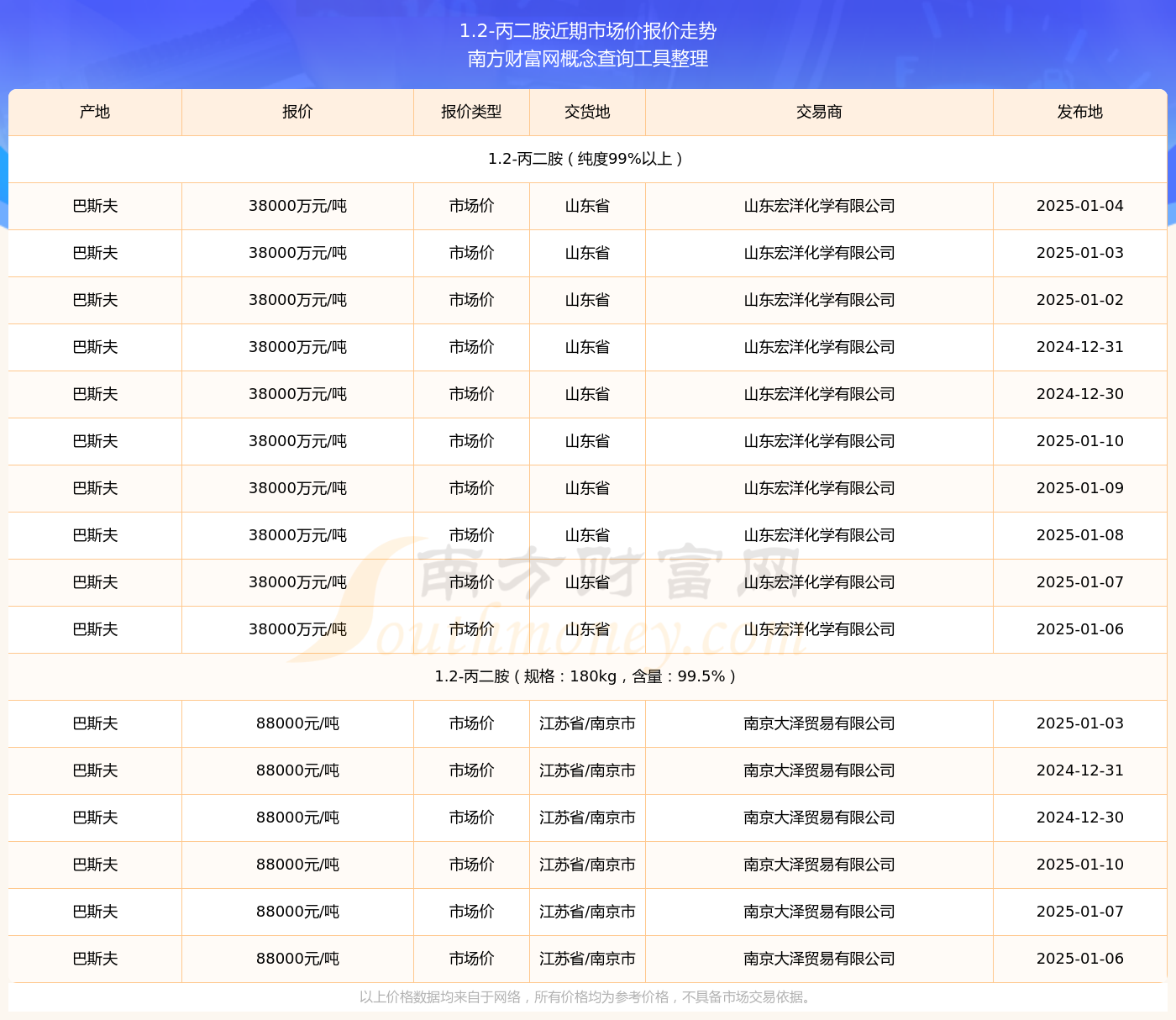Click 江苏省/南京市 in the 2025-01-07 row
1176x1020 pixels.
point(587,912)
